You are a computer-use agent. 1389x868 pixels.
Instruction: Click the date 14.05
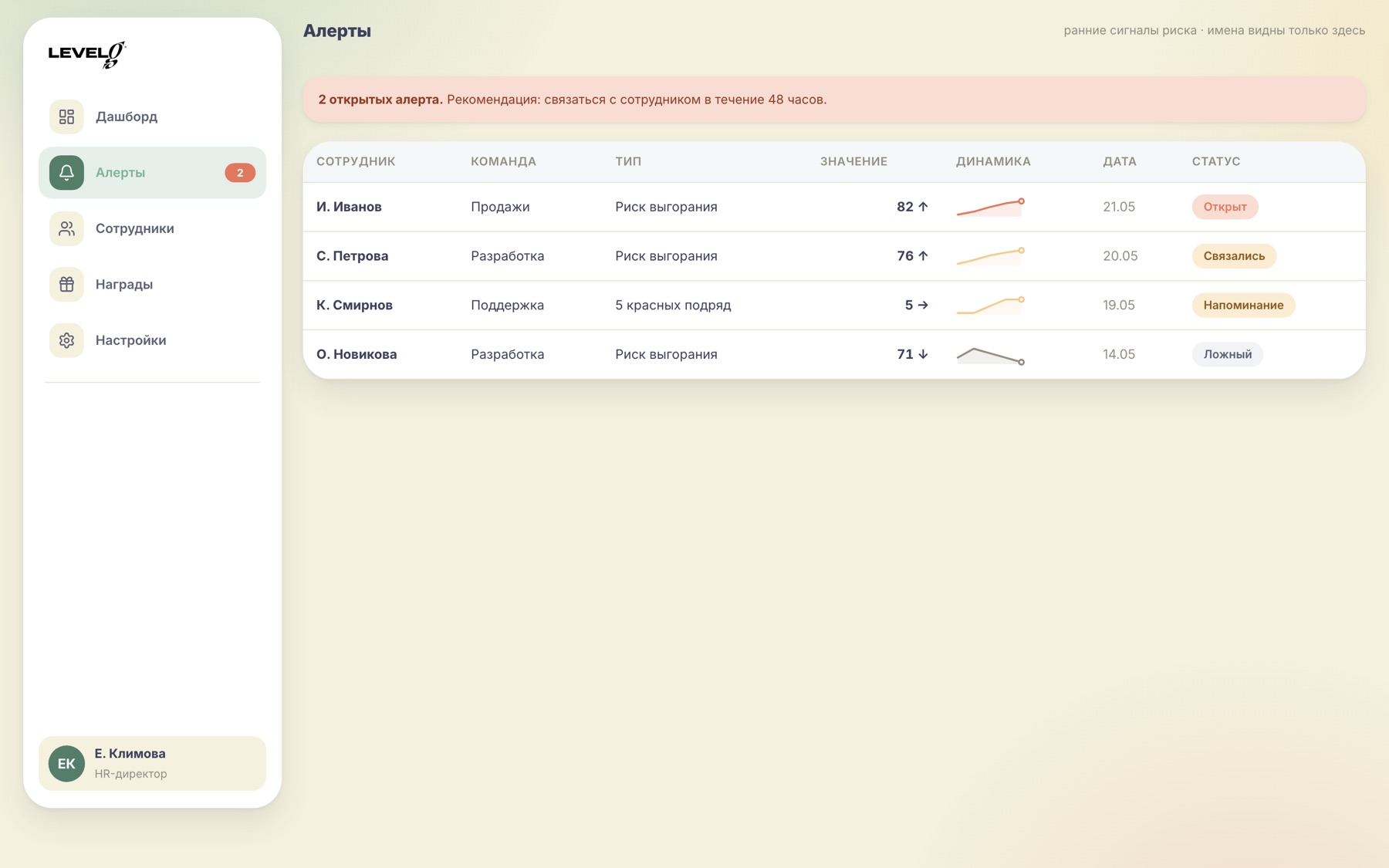click(x=1118, y=354)
